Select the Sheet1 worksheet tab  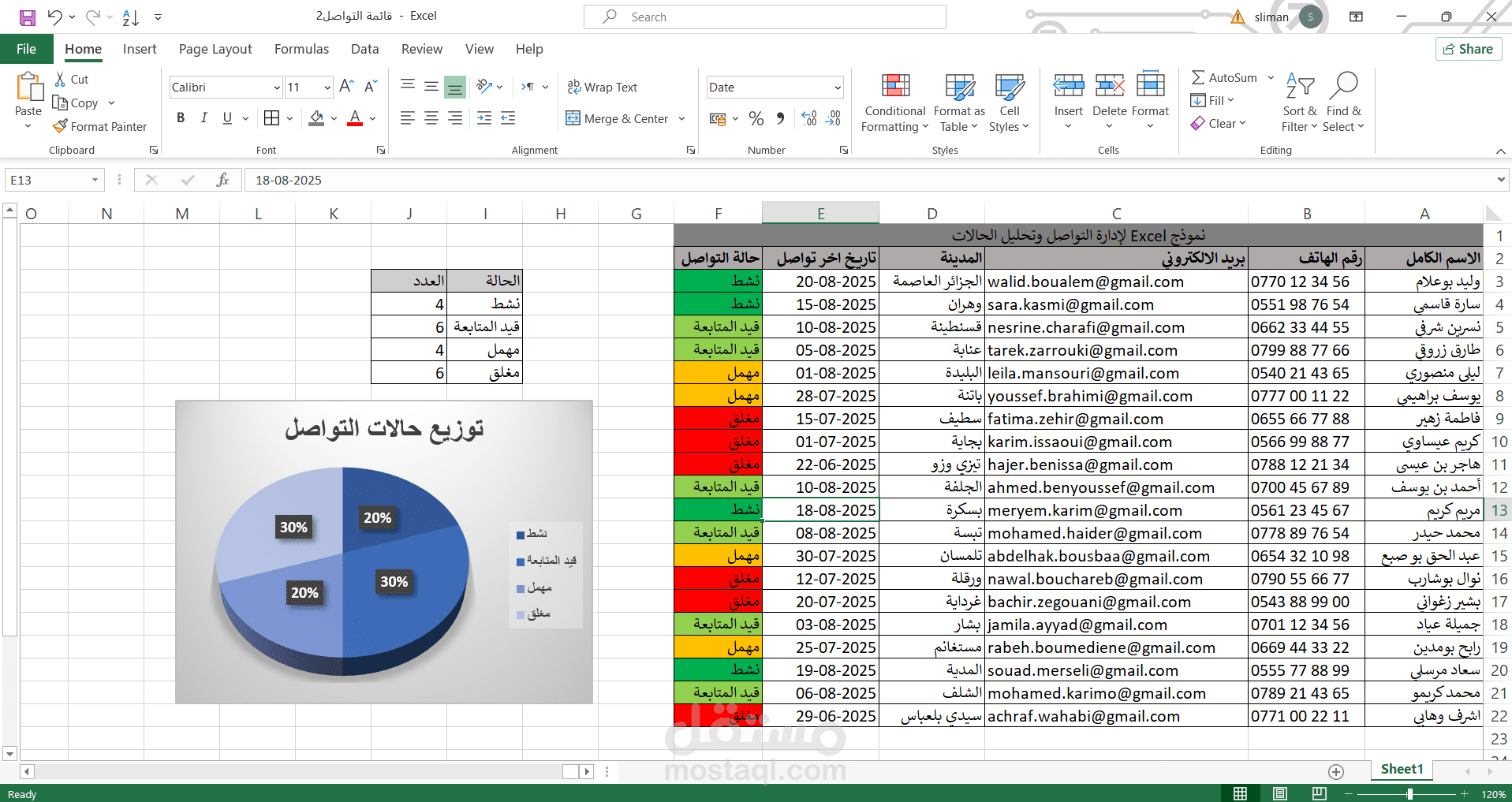1402,769
